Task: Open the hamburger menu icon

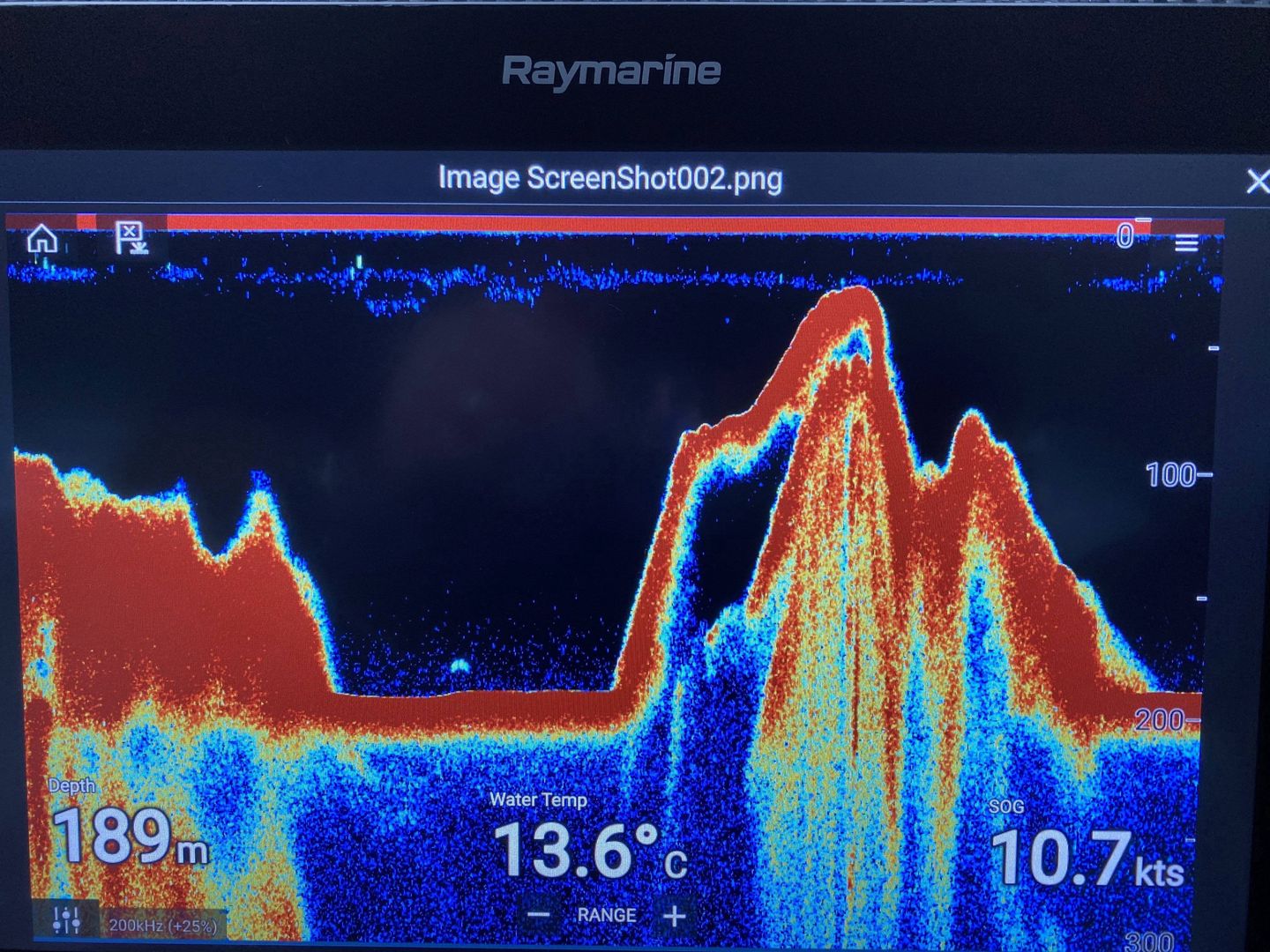Action: [1186, 243]
